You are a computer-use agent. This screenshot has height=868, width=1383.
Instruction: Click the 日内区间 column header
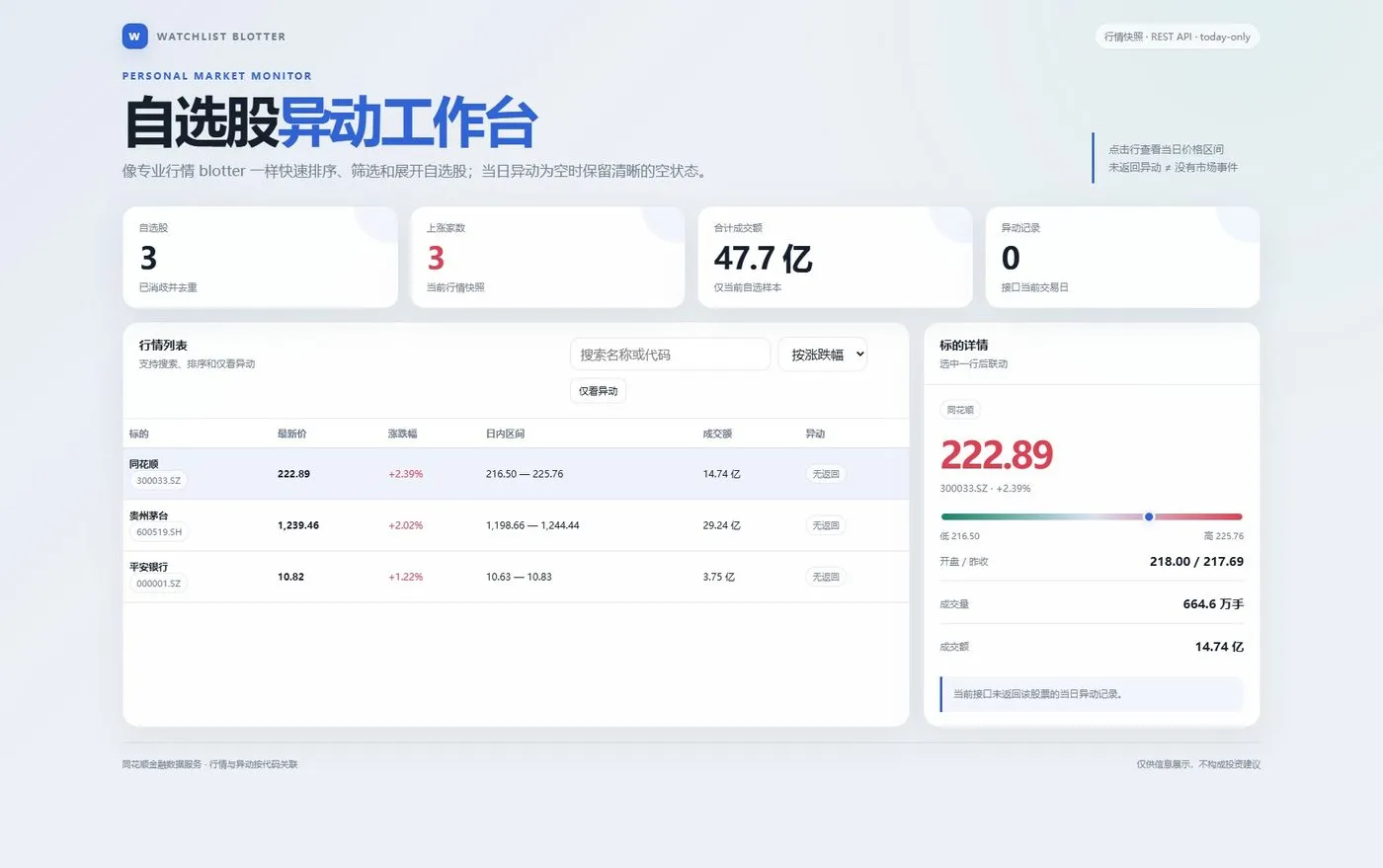click(506, 434)
